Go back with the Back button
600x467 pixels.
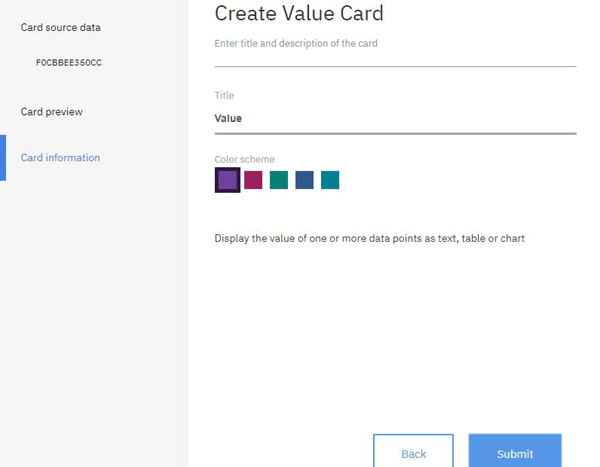(413, 451)
